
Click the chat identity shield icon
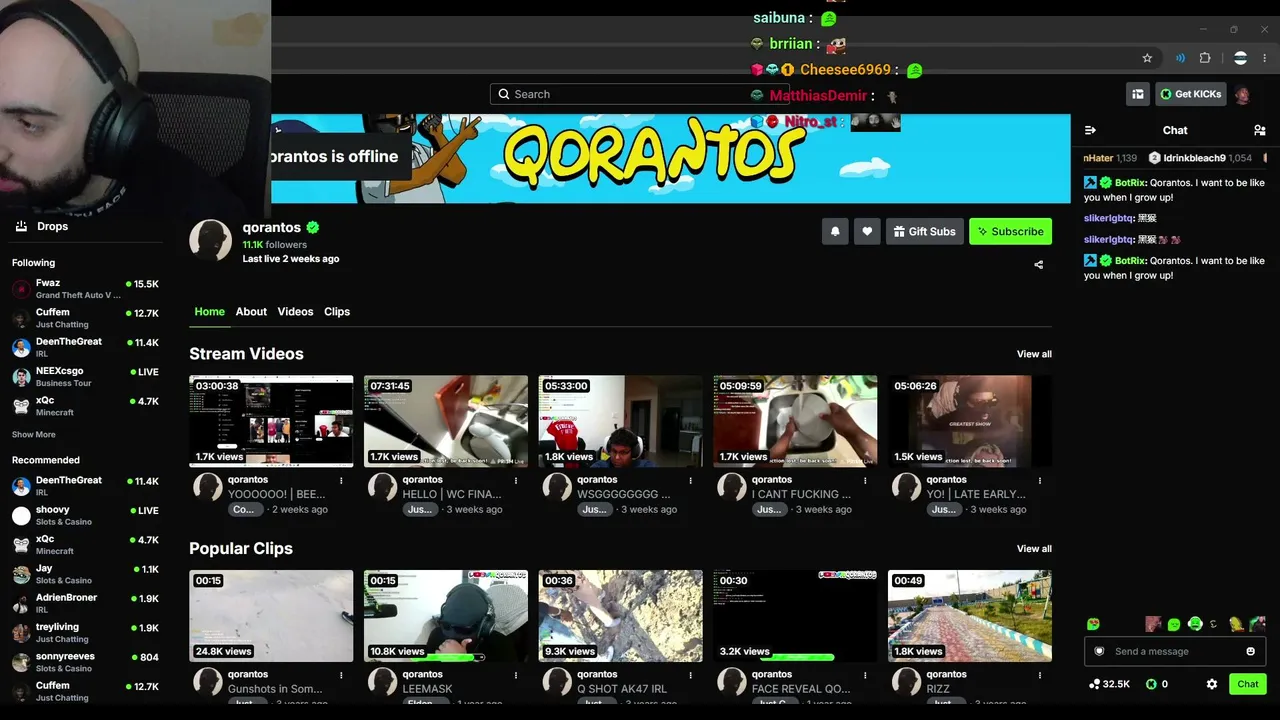coord(1099,651)
